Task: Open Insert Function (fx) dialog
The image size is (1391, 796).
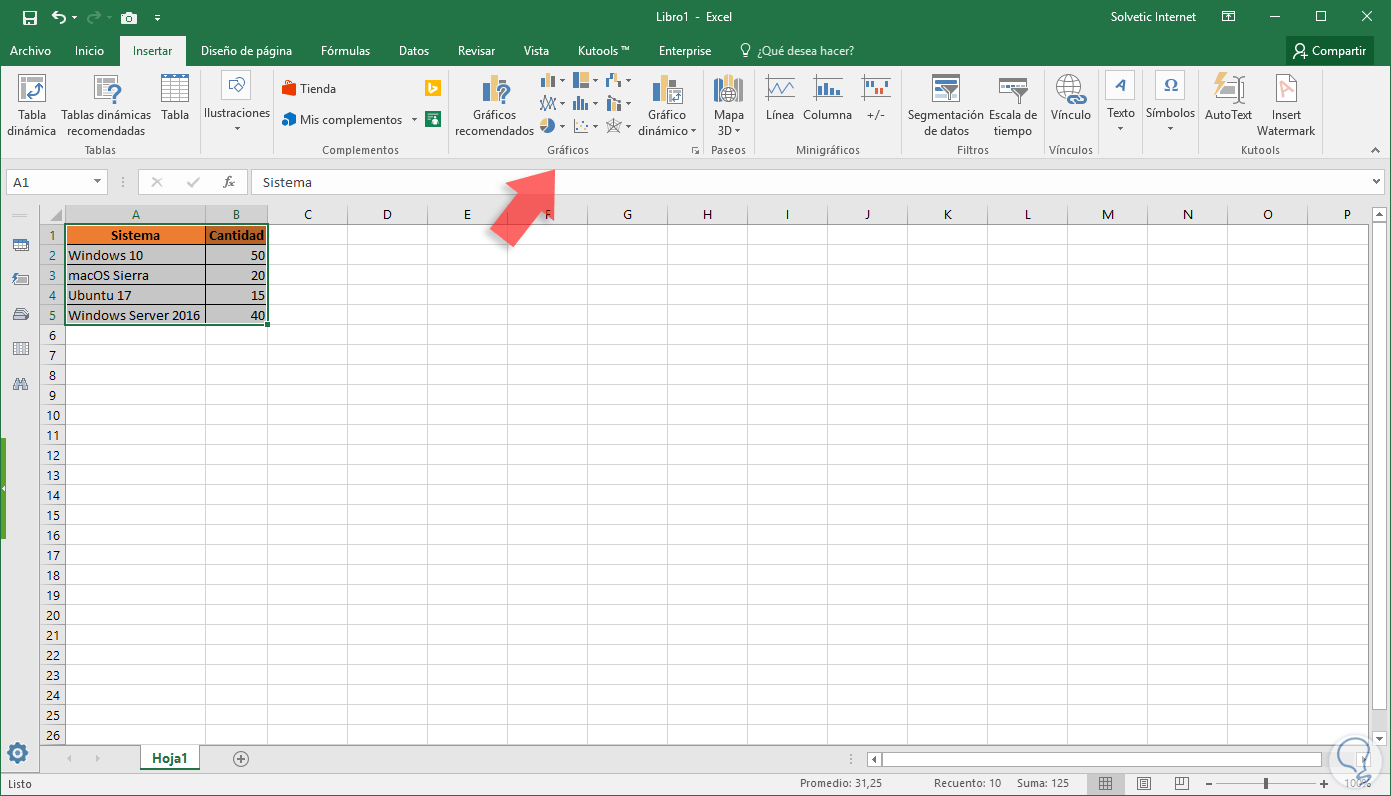Action: [229, 182]
